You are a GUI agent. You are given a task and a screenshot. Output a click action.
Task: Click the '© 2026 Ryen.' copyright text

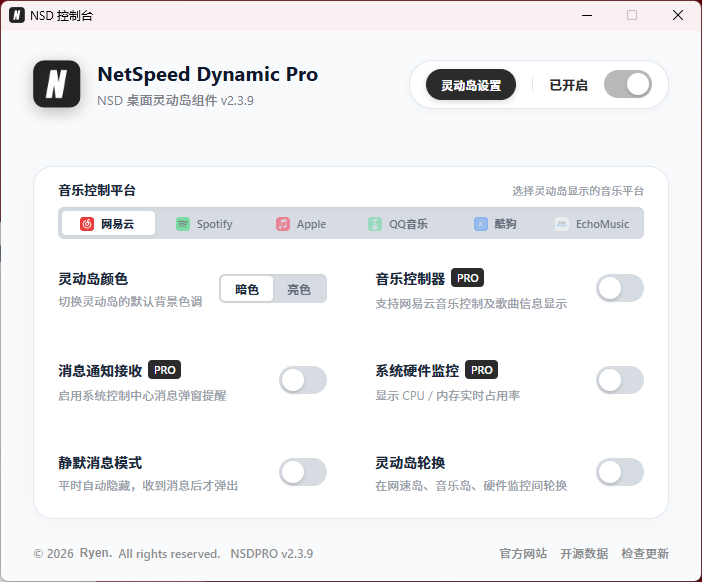click(x=73, y=554)
